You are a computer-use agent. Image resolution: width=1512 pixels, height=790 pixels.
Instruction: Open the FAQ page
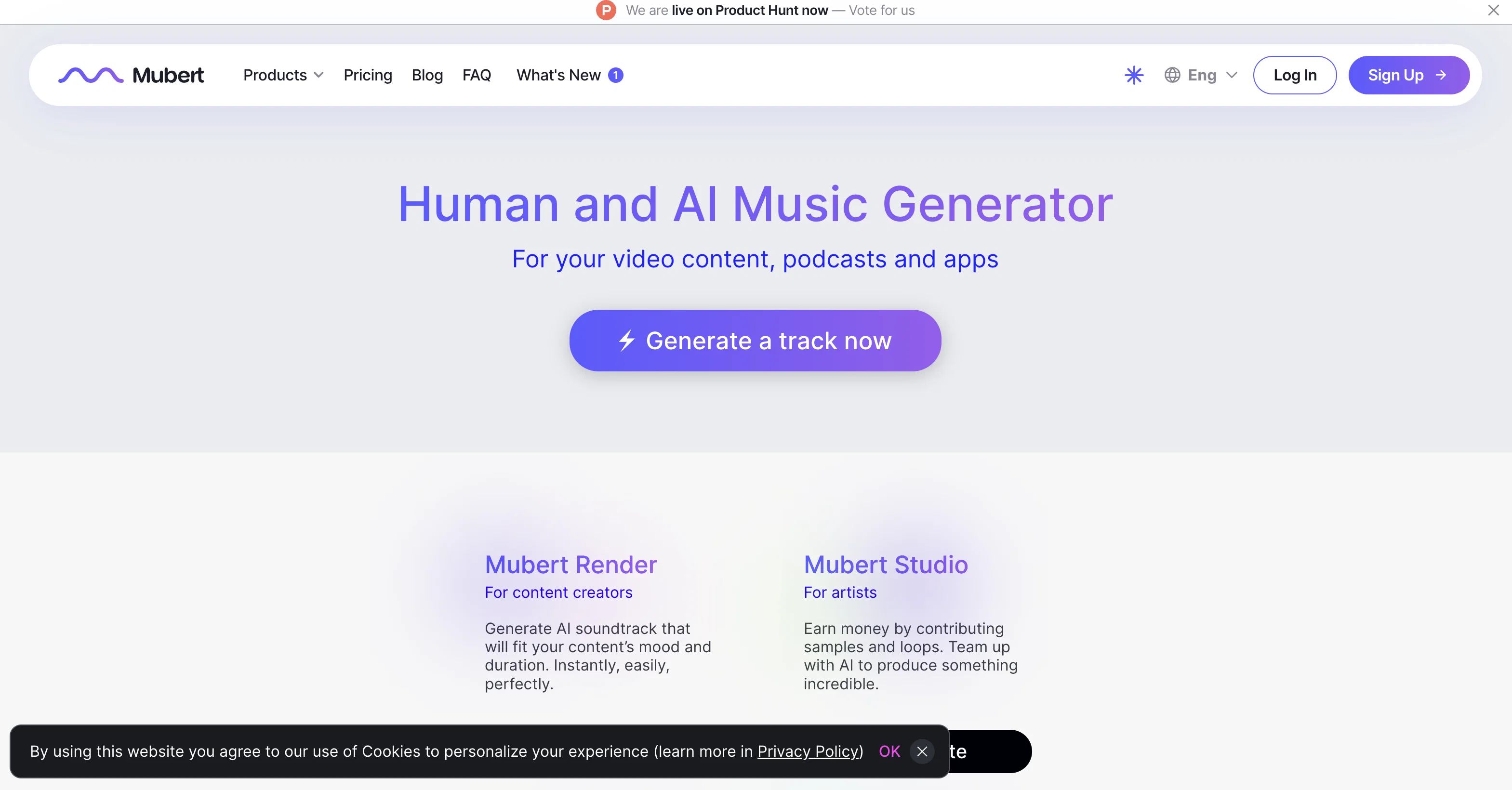click(x=476, y=75)
